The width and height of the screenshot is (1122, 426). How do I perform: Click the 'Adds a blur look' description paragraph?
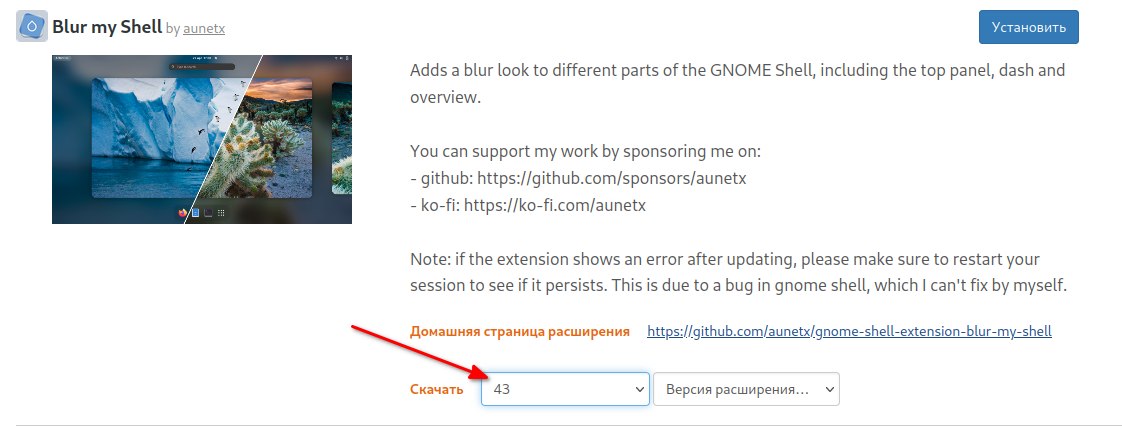(x=737, y=84)
